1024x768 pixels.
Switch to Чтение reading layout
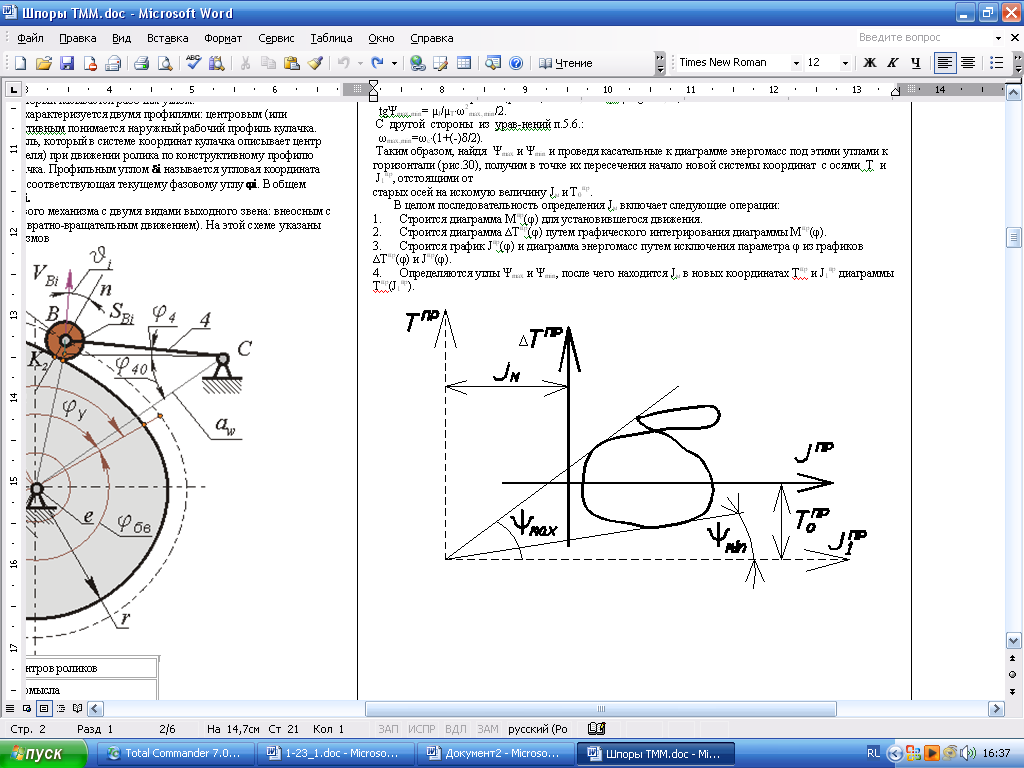pyautogui.click(x=566, y=63)
